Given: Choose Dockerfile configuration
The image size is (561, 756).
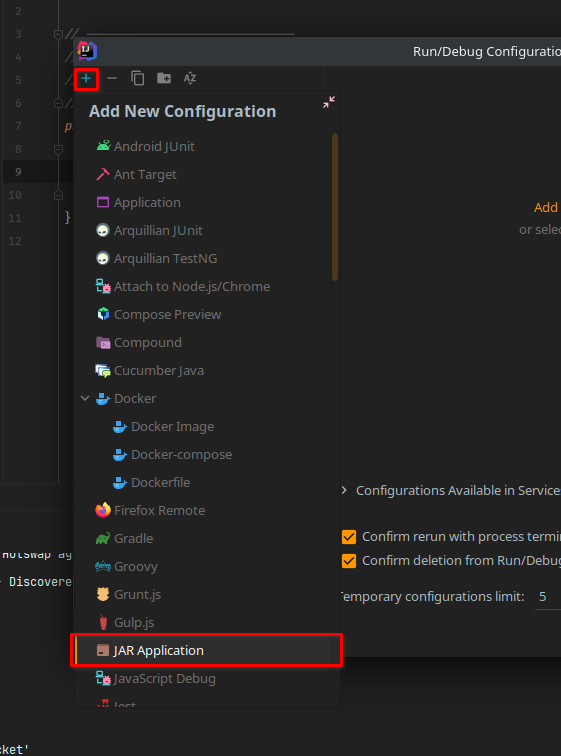Looking at the screenshot, I should pyautogui.click(x=207, y=482).
